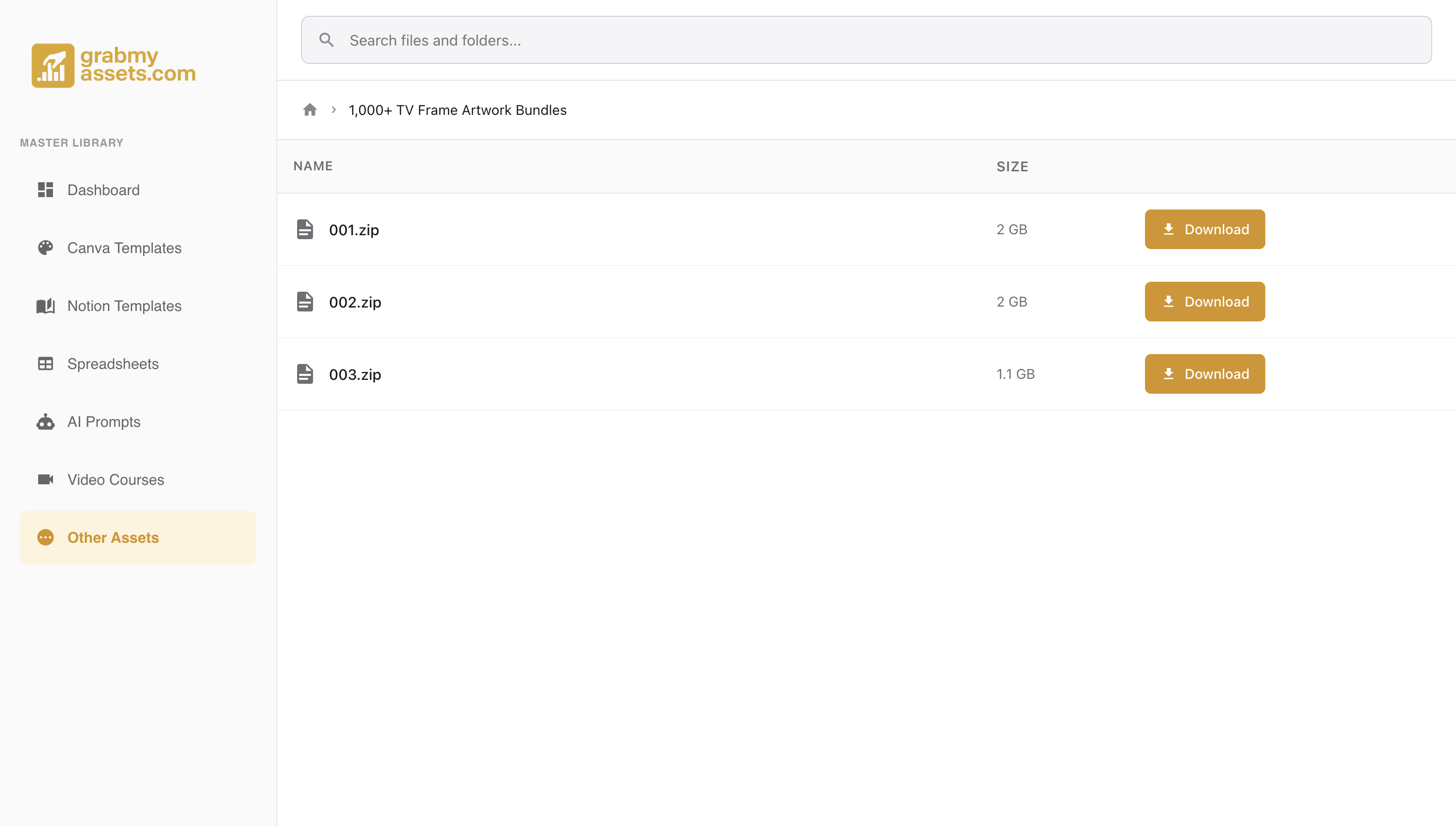Click the home breadcrumb icon
Screen dimensions: 1456x827
(x=310, y=109)
